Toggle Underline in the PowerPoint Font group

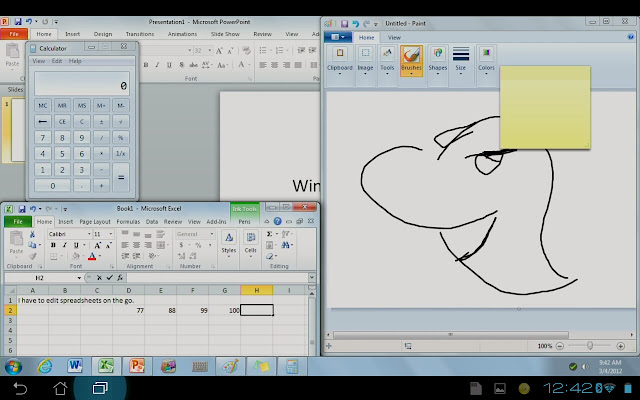[169, 65]
